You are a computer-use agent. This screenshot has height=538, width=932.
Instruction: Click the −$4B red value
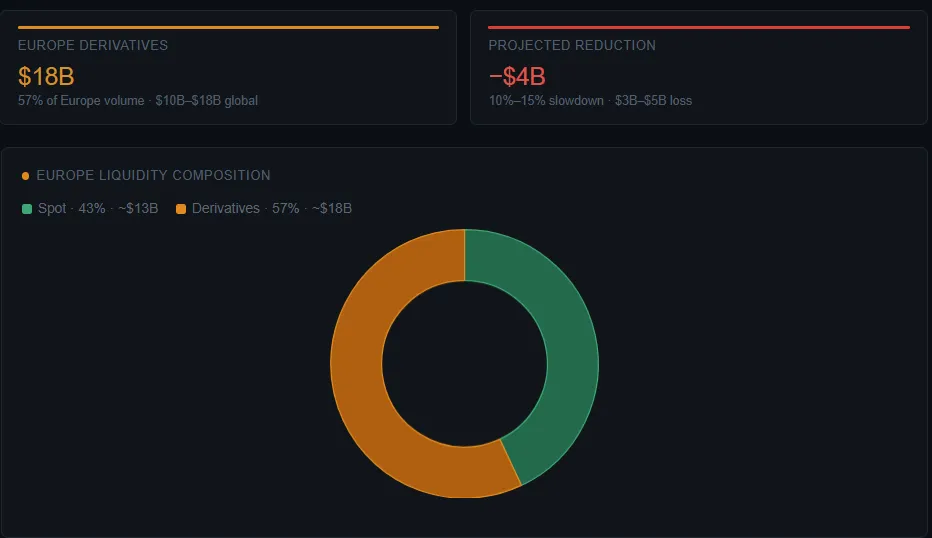[517, 77]
